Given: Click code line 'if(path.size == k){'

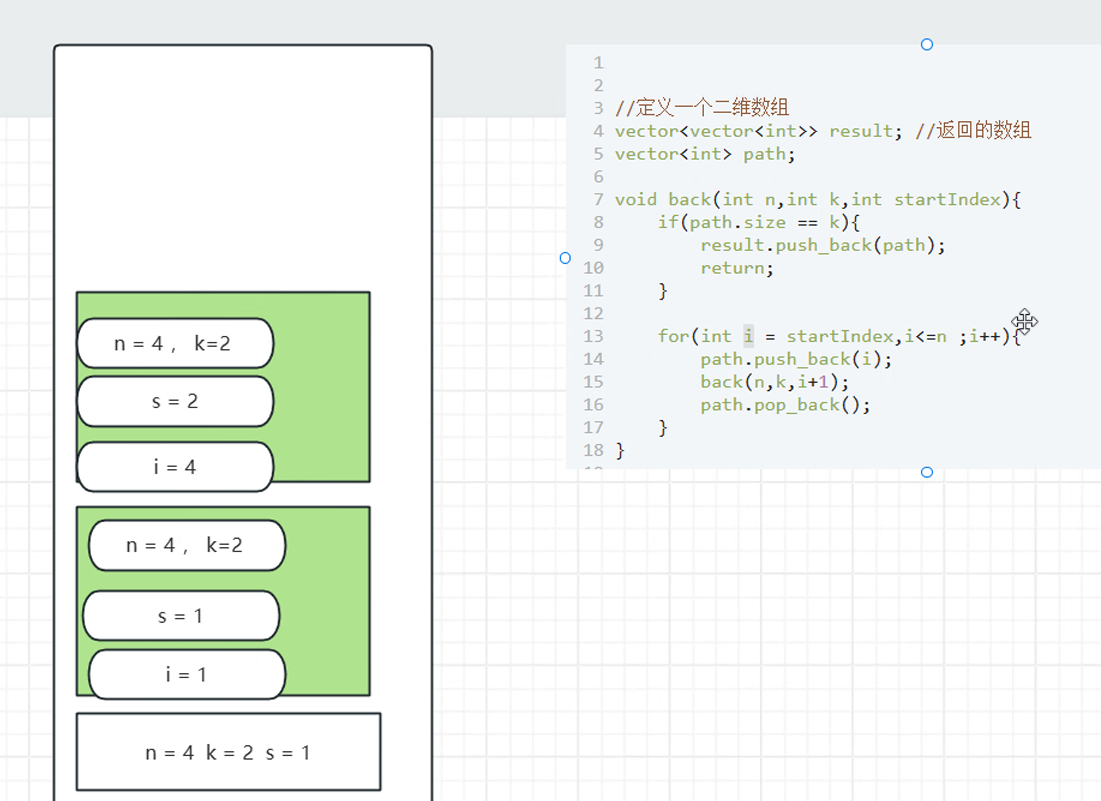Looking at the screenshot, I should 758,223.
